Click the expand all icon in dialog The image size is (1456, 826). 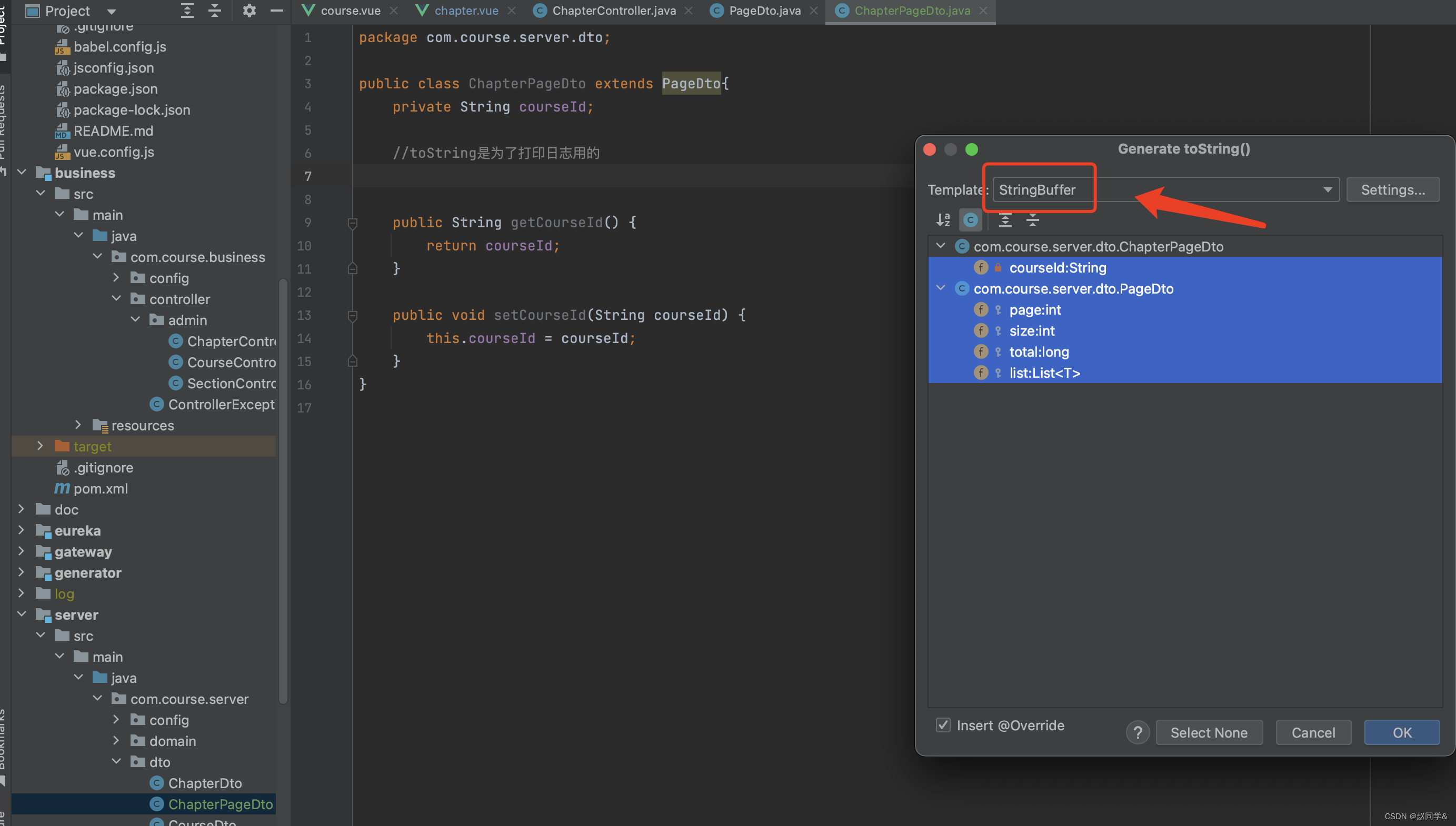(x=1005, y=220)
